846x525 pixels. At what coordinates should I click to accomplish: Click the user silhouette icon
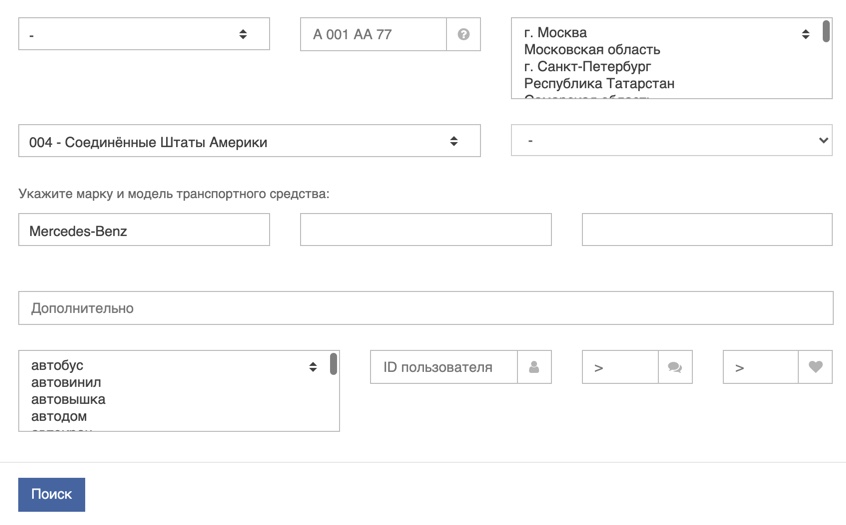(534, 367)
